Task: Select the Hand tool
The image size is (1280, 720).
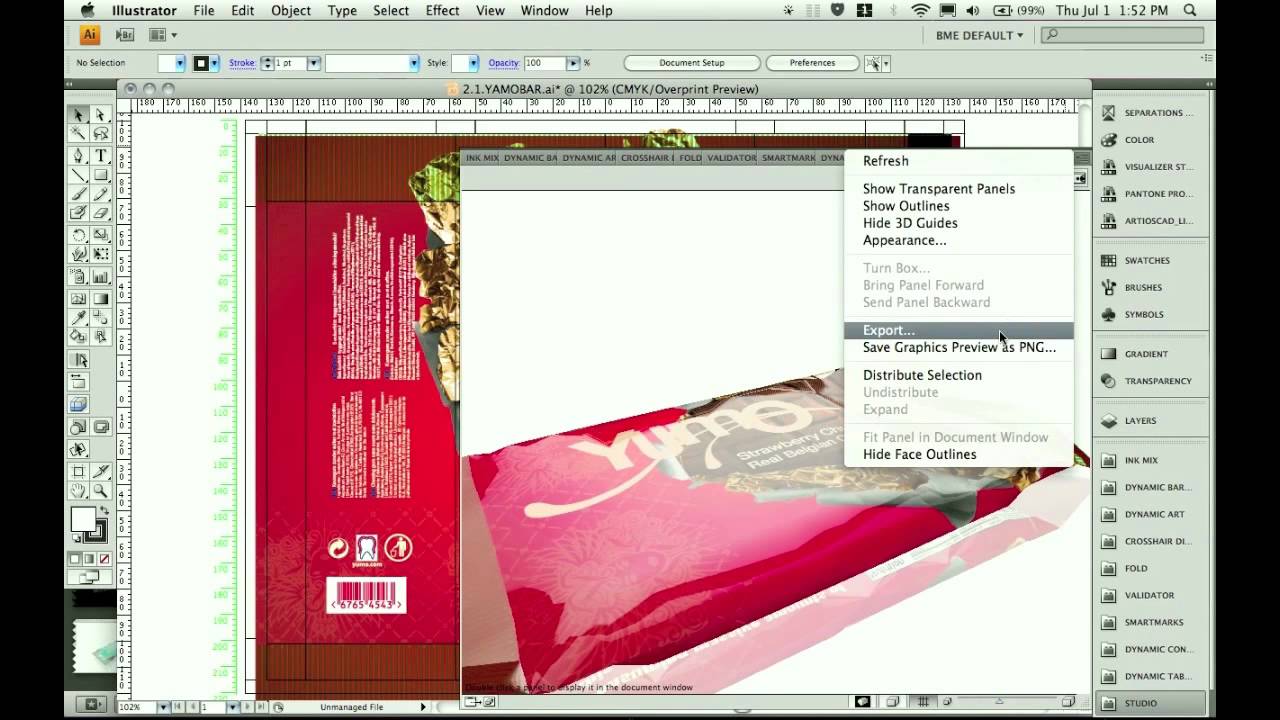Action: (x=78, y=491)
